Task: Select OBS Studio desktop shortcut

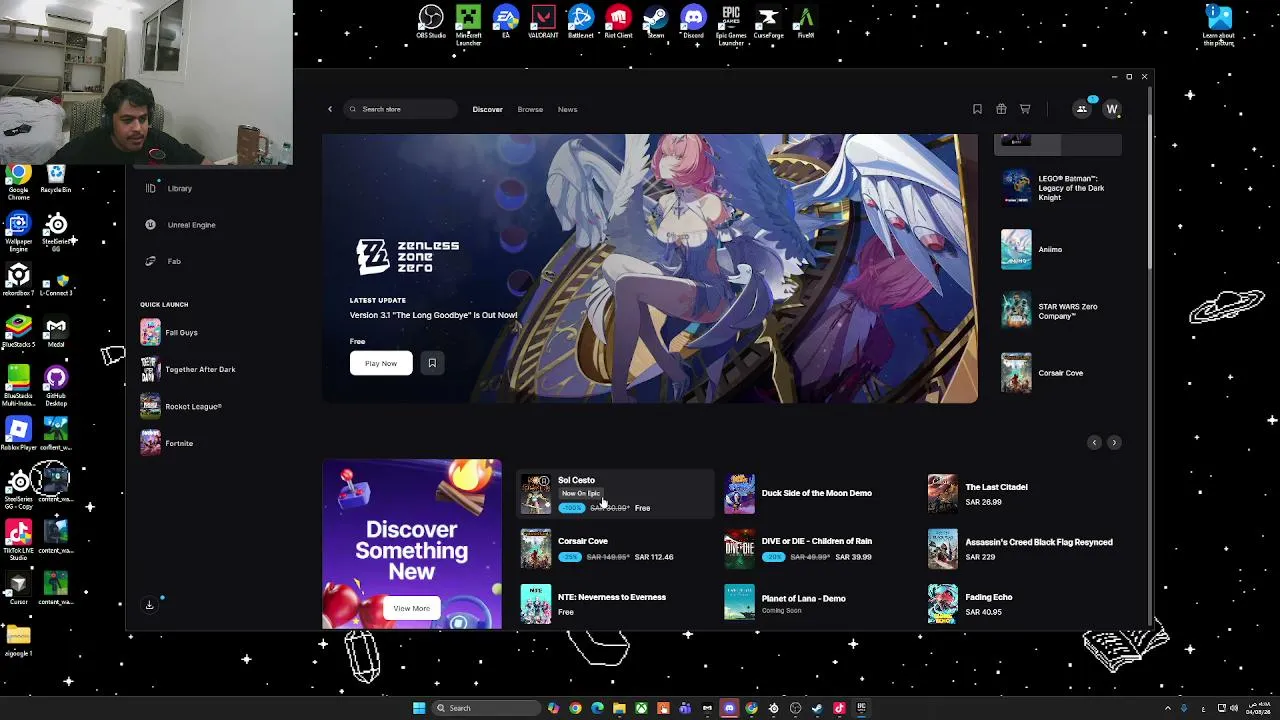Action: click(431, 22)
